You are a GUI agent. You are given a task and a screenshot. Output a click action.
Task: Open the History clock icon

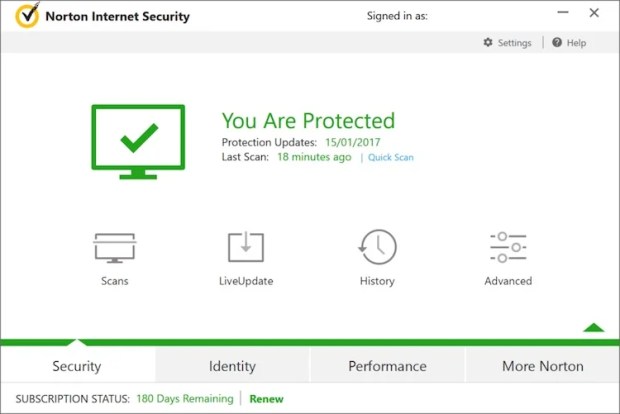(377, 247)
